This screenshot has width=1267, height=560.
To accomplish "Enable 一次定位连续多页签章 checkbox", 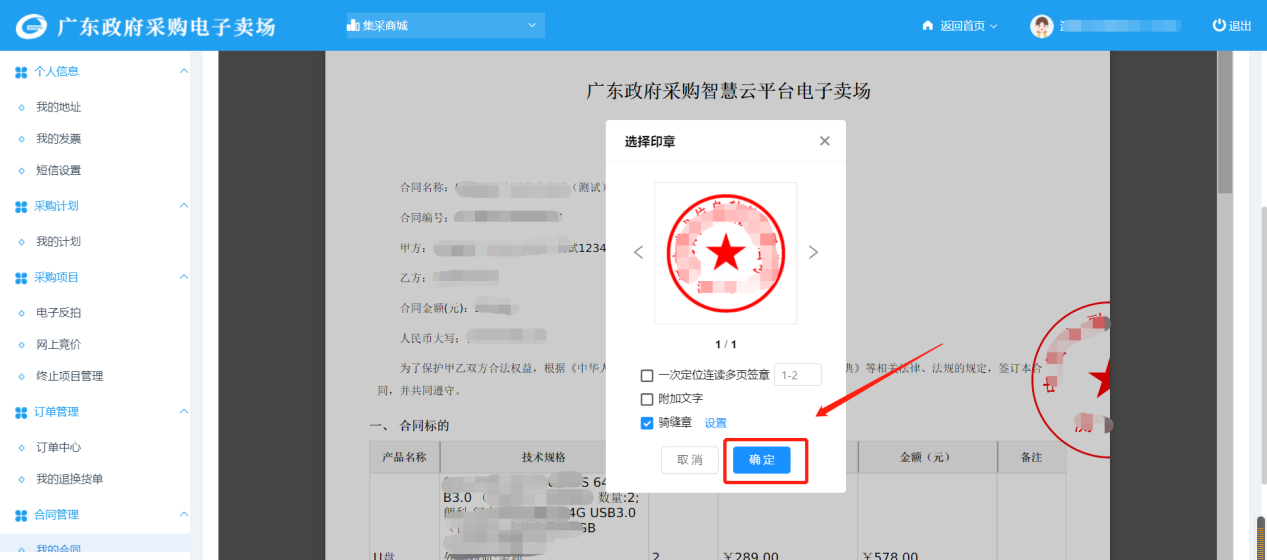I will 647,375.
